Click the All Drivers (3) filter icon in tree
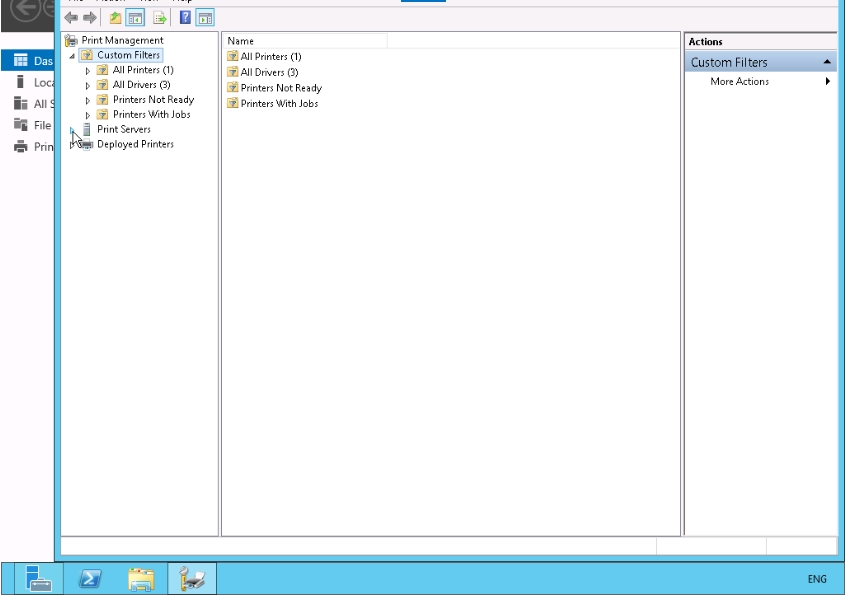 (x=102, y=85)
